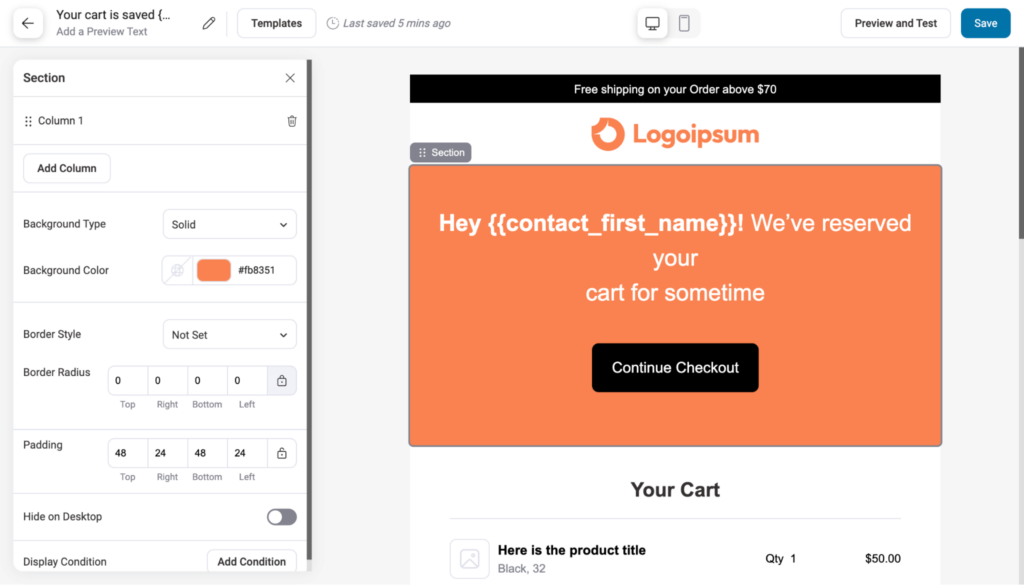This screenshot has height=585, width=1024.
Task: Click the lock icon beside Border Radius fields
Action: [x=281, y=380]
